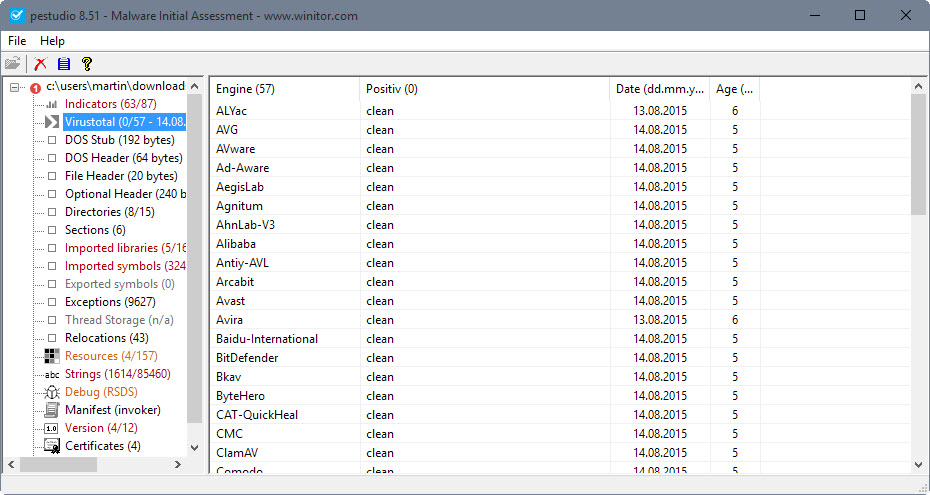Viewport: 930px width, 495px height.
Task: Select the AhnLab-V3 engine row
Action: (x=560, y=225)
